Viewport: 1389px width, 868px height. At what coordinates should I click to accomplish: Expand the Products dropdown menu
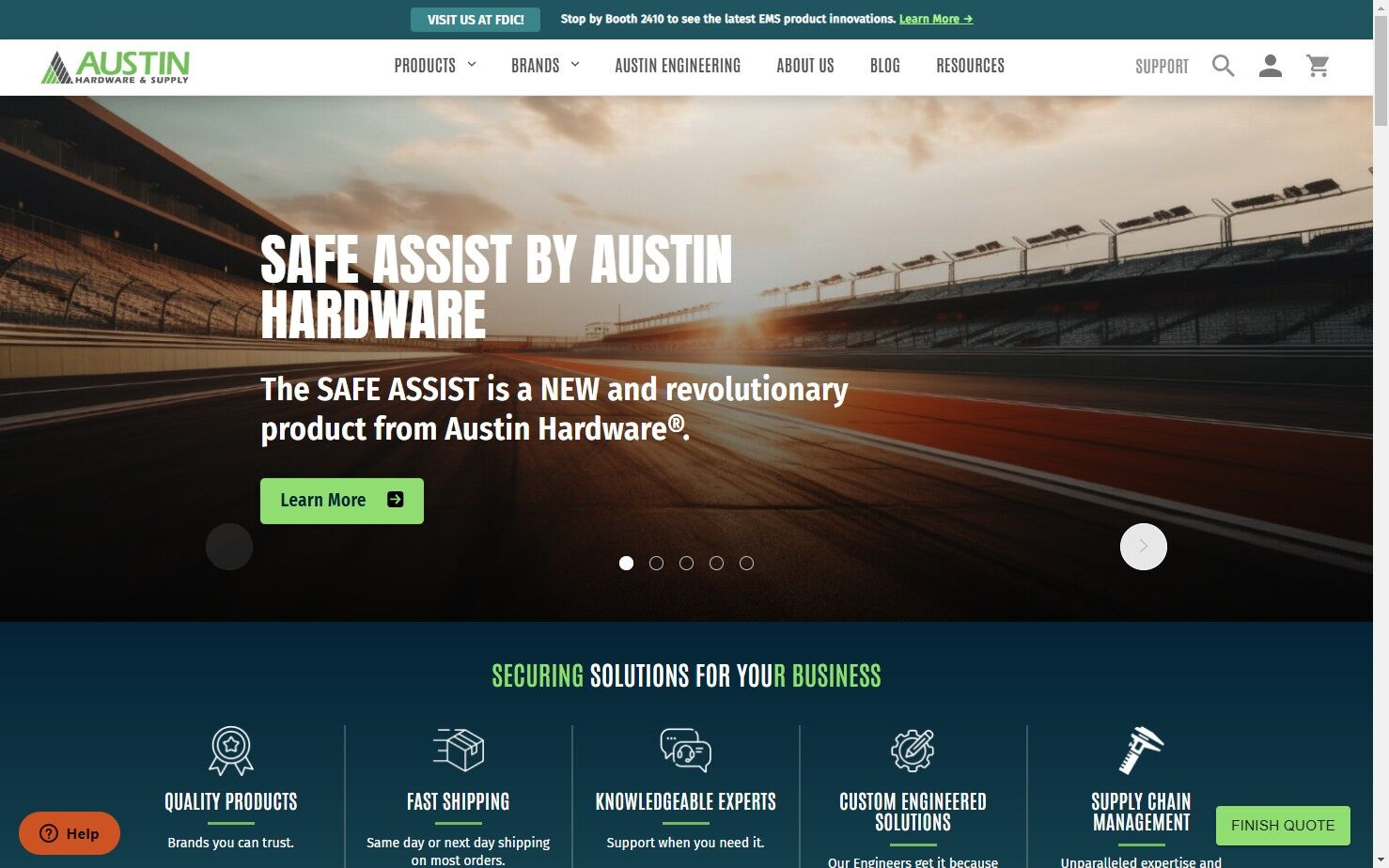[435, 66]
